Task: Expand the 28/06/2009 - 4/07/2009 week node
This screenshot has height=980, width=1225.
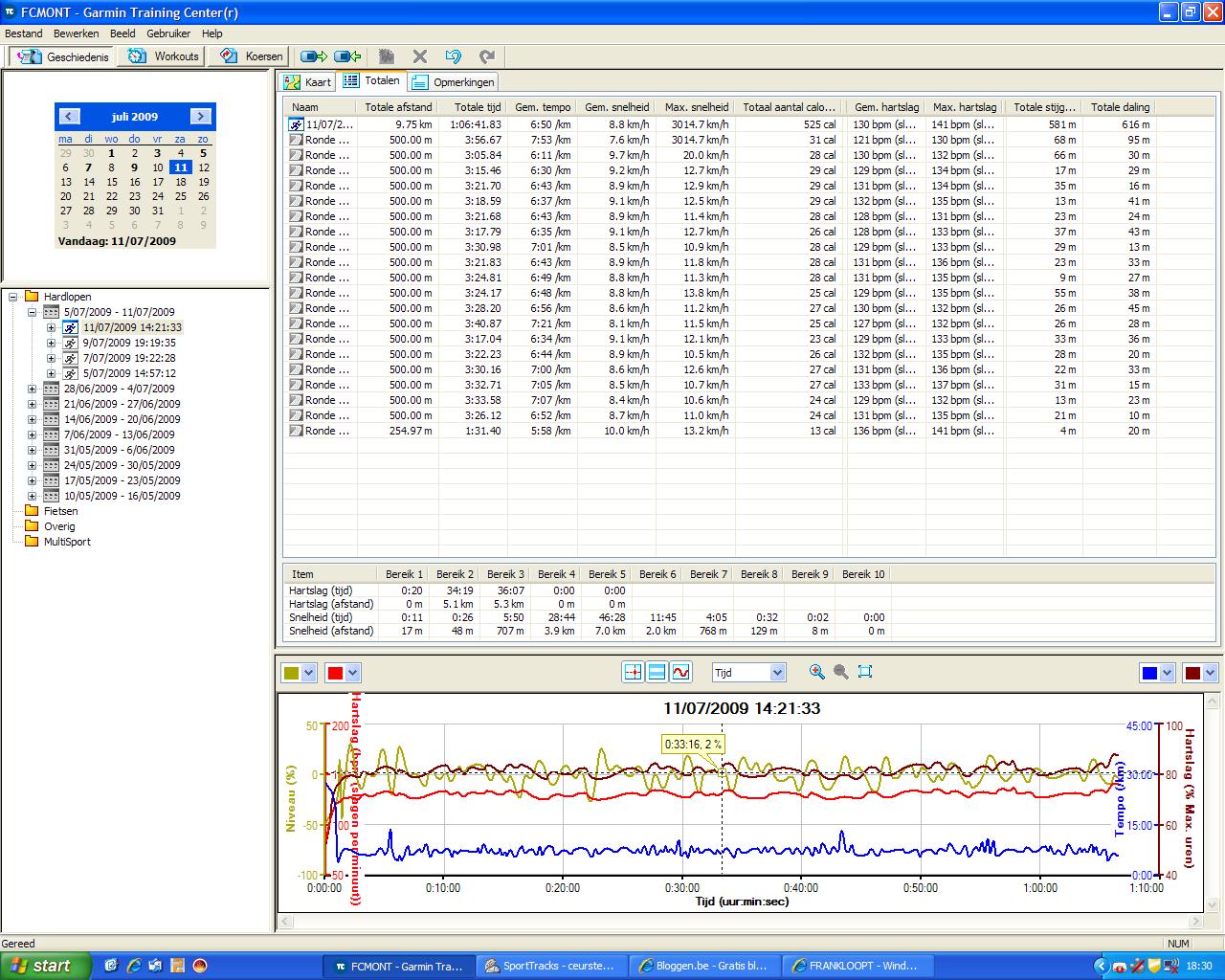Action: (32, 389)
